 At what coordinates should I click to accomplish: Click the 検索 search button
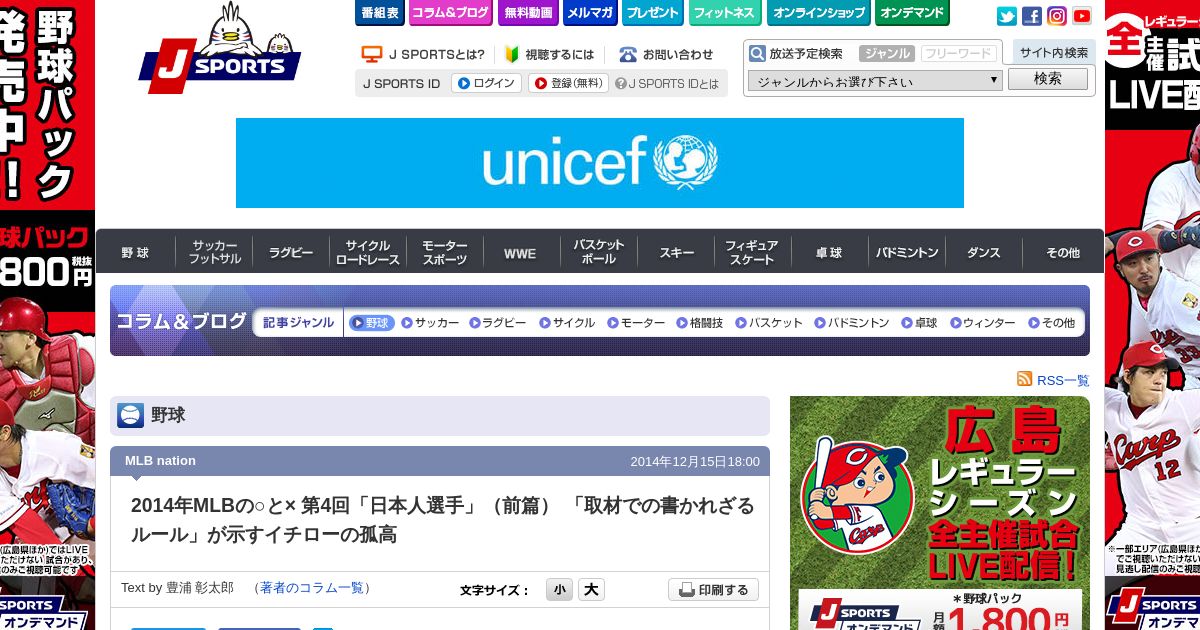pos(1048,79)
